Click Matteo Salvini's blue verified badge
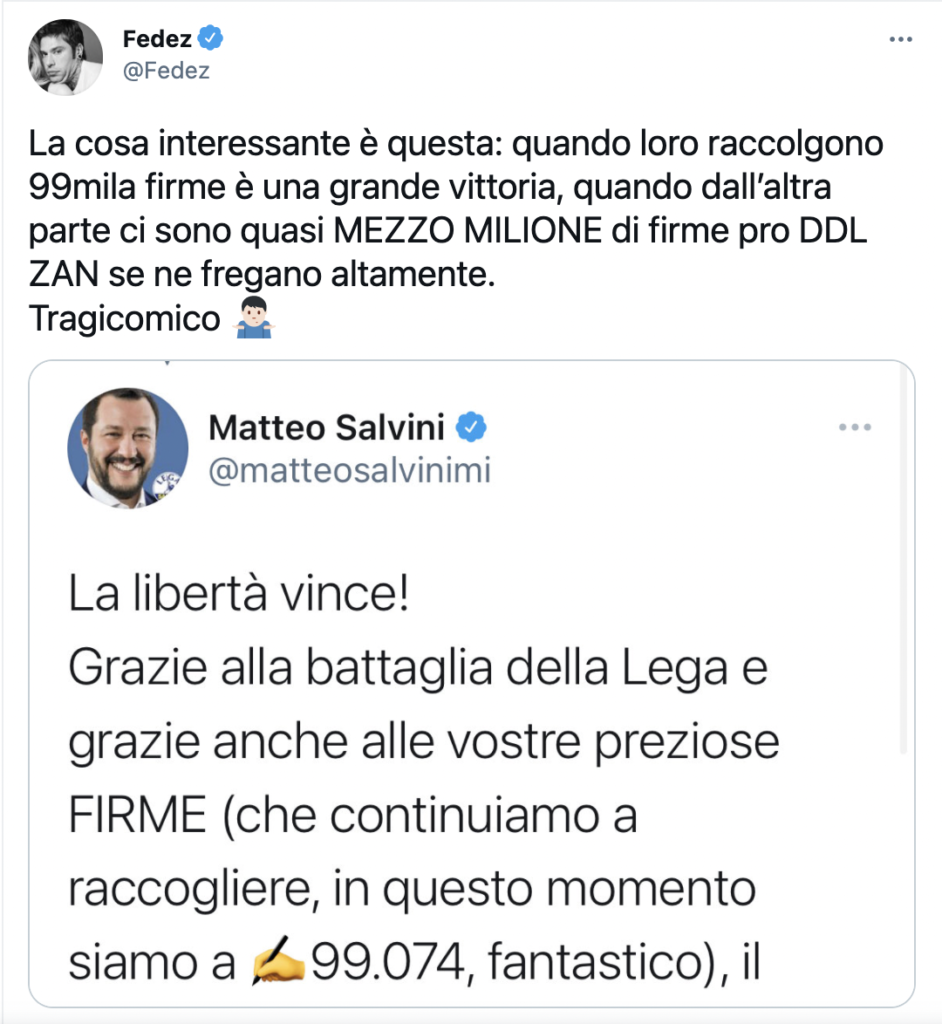The width and height of the screenshot is (942, 1024). click(x=472, y=428)
